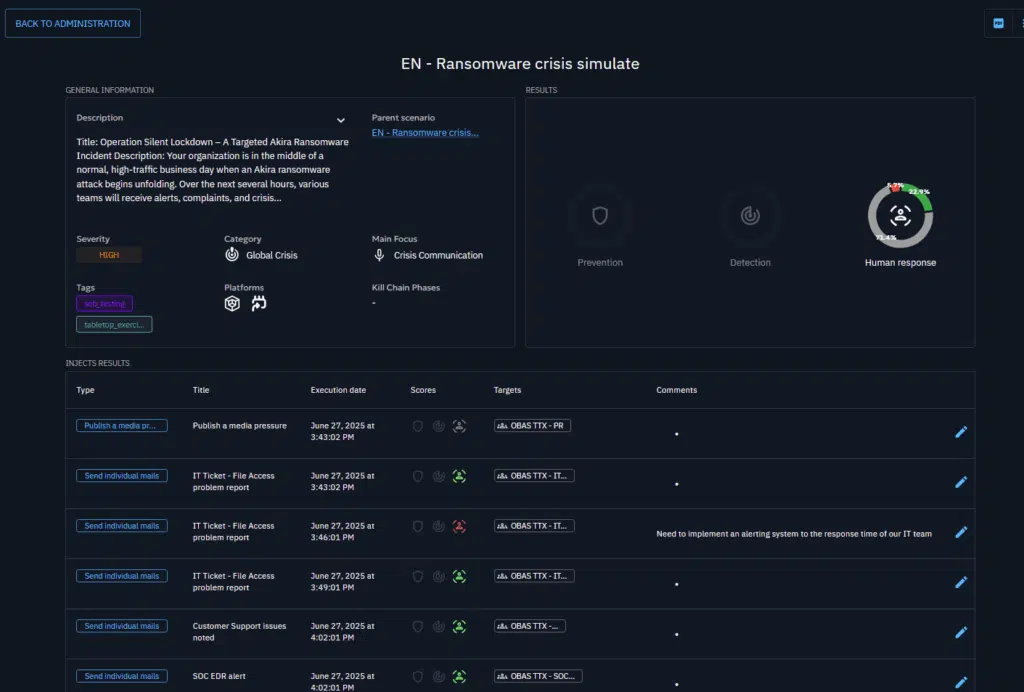
Task: Click the red human response score icon
Action: (x=459, y=526)
